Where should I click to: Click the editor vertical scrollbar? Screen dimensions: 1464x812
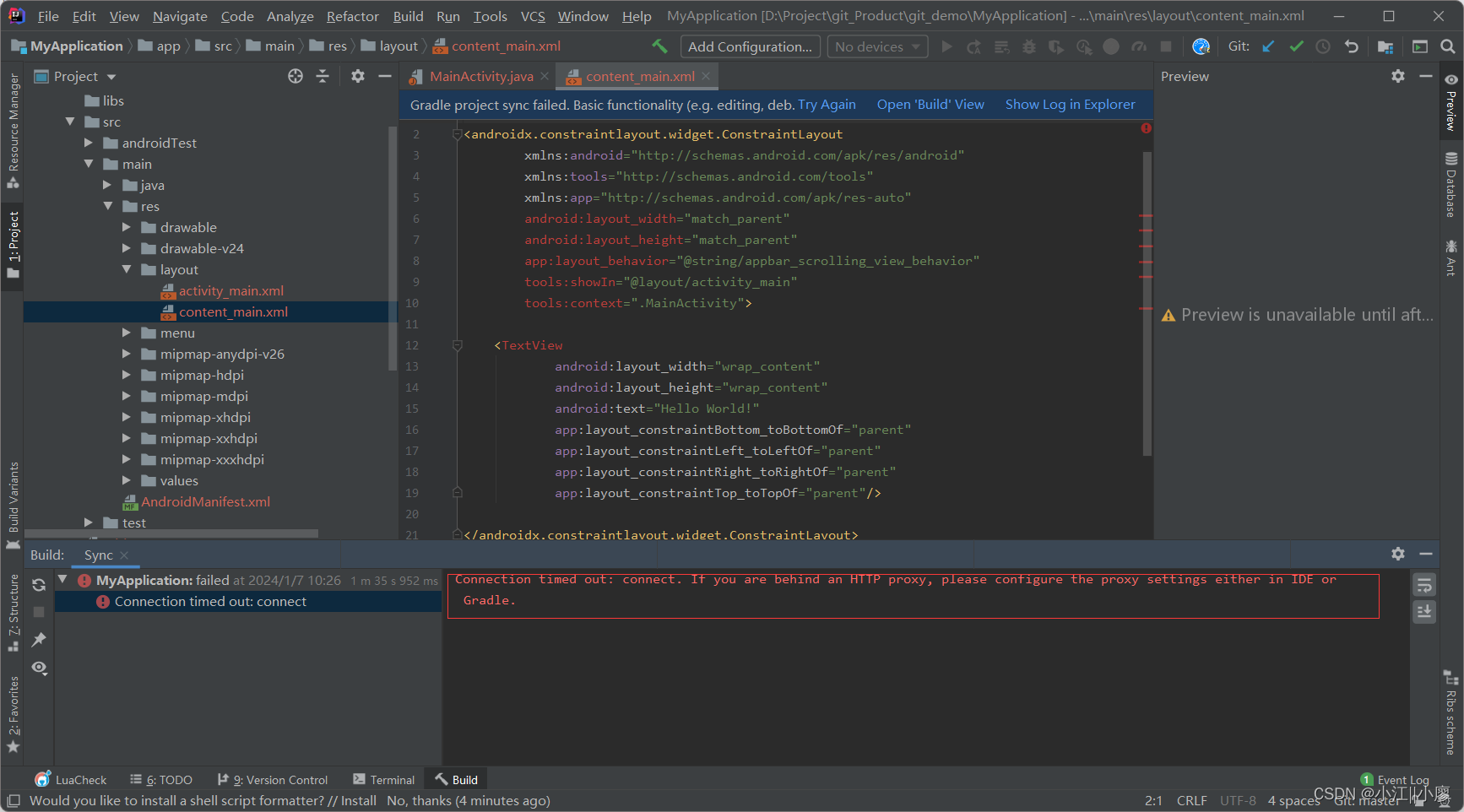[1147, 304]
